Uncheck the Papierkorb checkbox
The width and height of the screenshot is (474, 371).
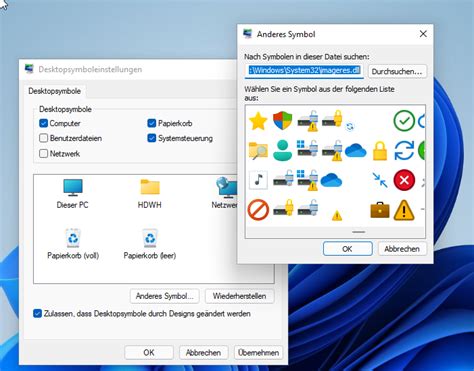point(152,123)
